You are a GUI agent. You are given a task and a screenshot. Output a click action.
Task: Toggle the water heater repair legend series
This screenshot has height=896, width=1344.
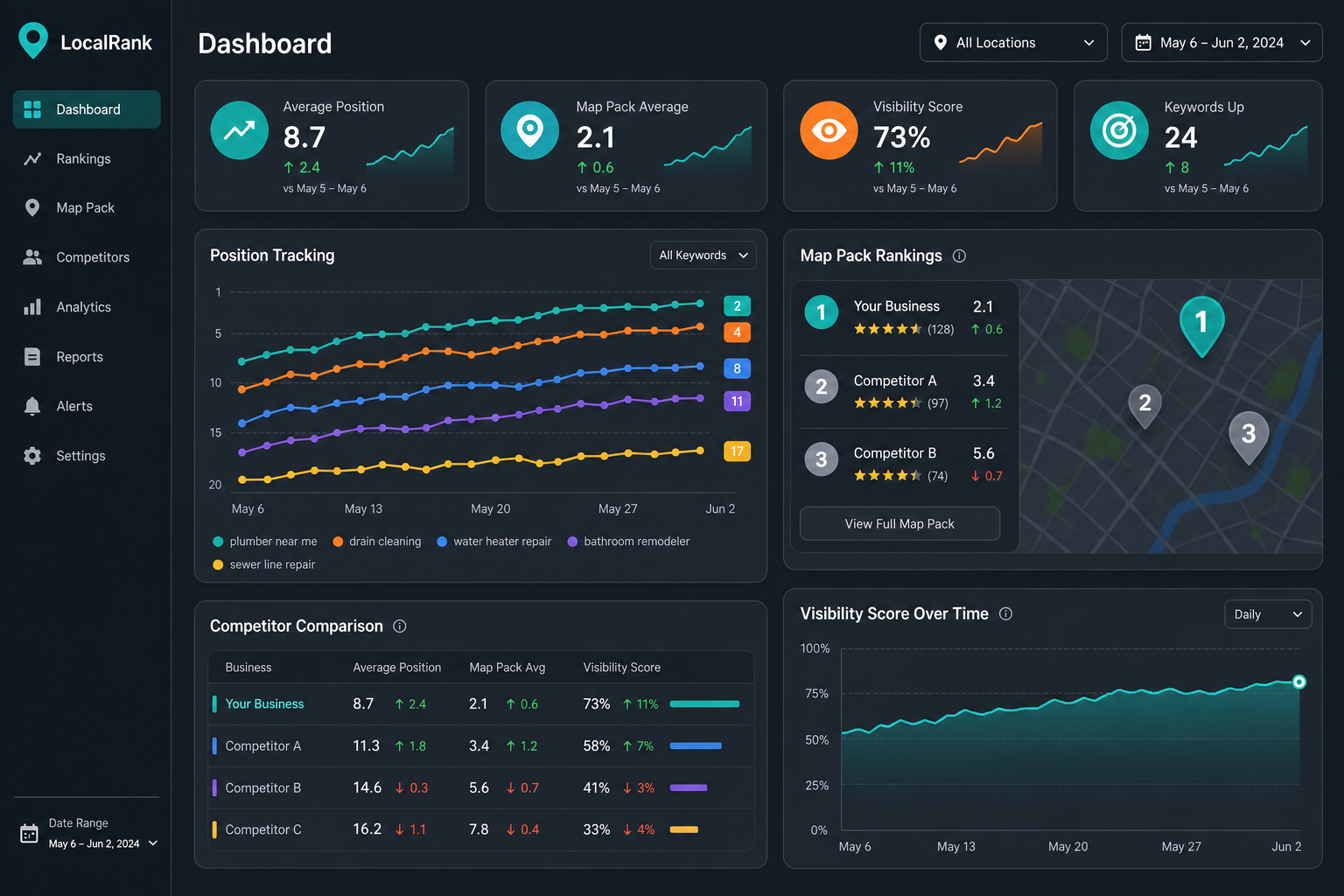tap(494, 542)
